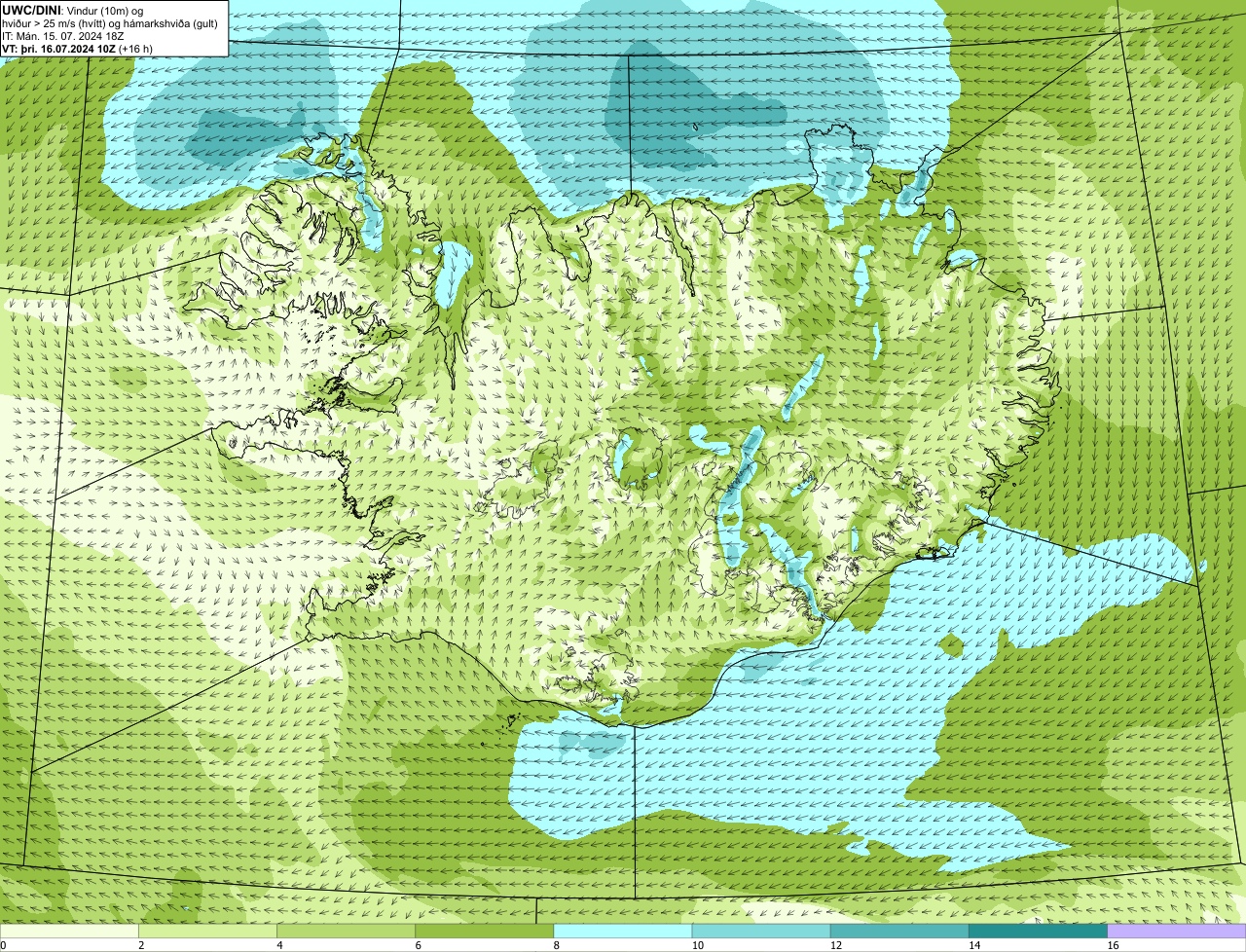Click the legend scale label '6'
Image resolution: width=1246 pixels, height=952 pixels.
(419, 945)
